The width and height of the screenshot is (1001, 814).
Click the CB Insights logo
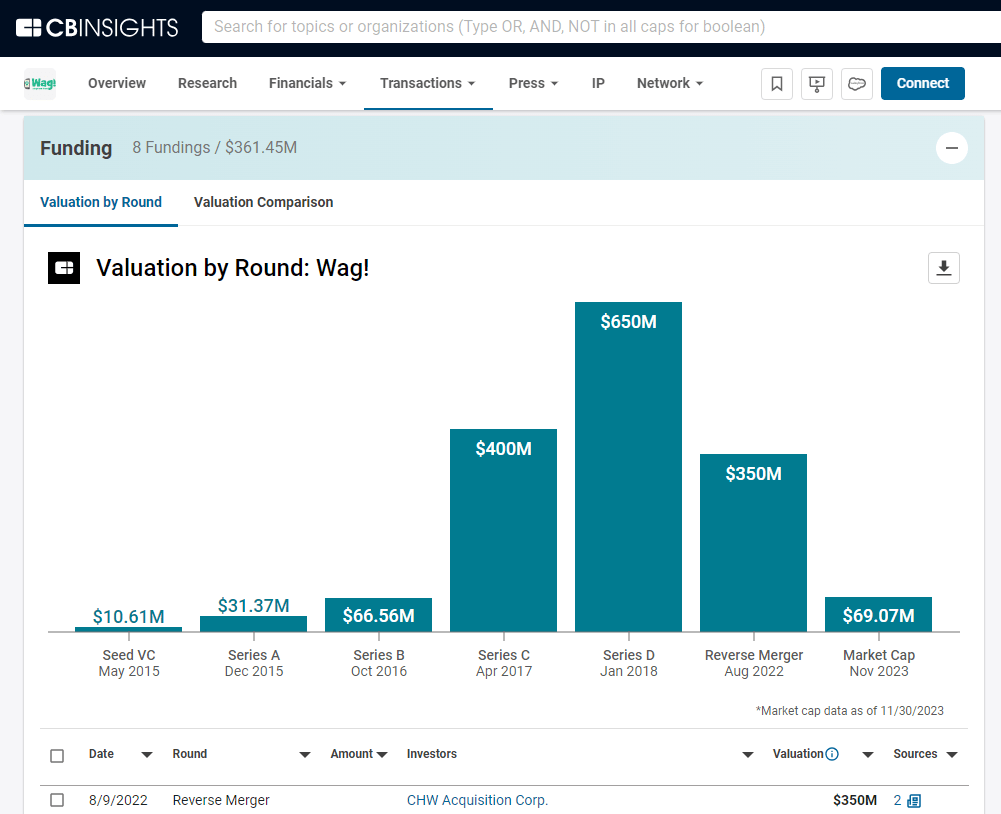pos(97,27)
